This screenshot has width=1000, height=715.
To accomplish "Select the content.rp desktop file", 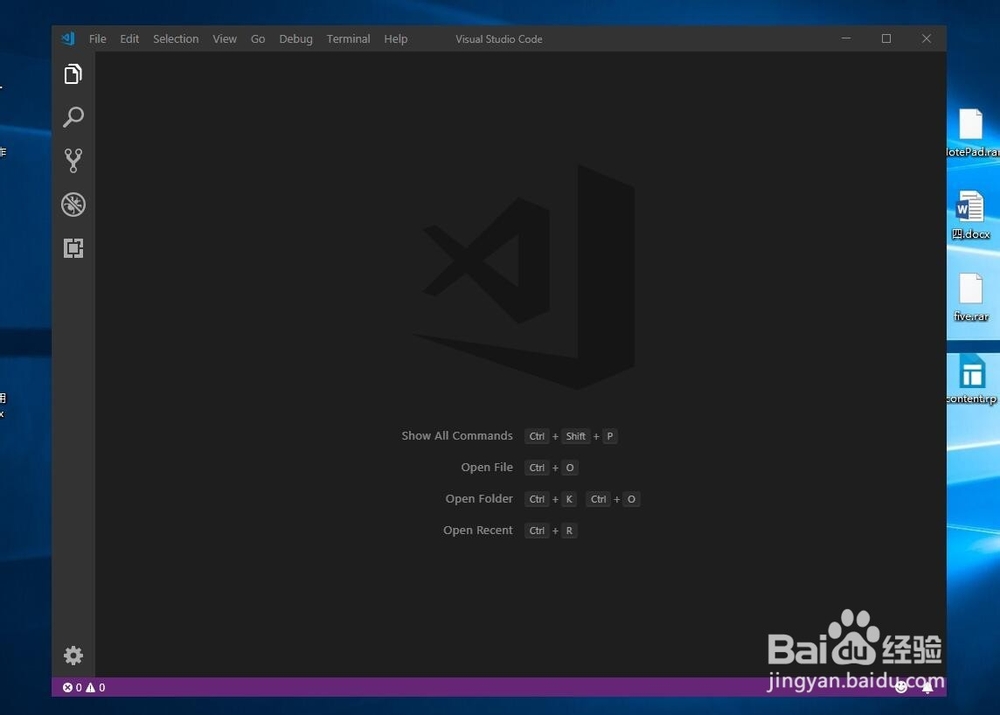I will click(972, 380).
